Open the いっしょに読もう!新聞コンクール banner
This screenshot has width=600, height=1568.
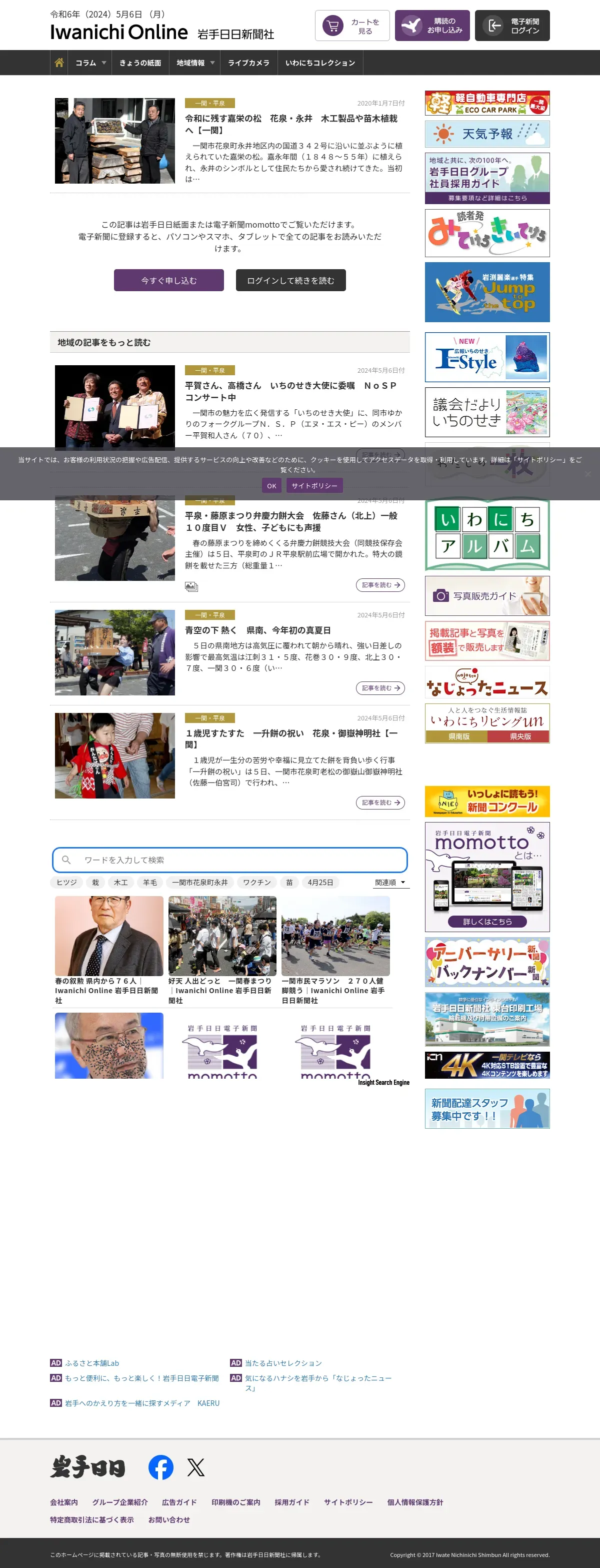coord(487,801)
